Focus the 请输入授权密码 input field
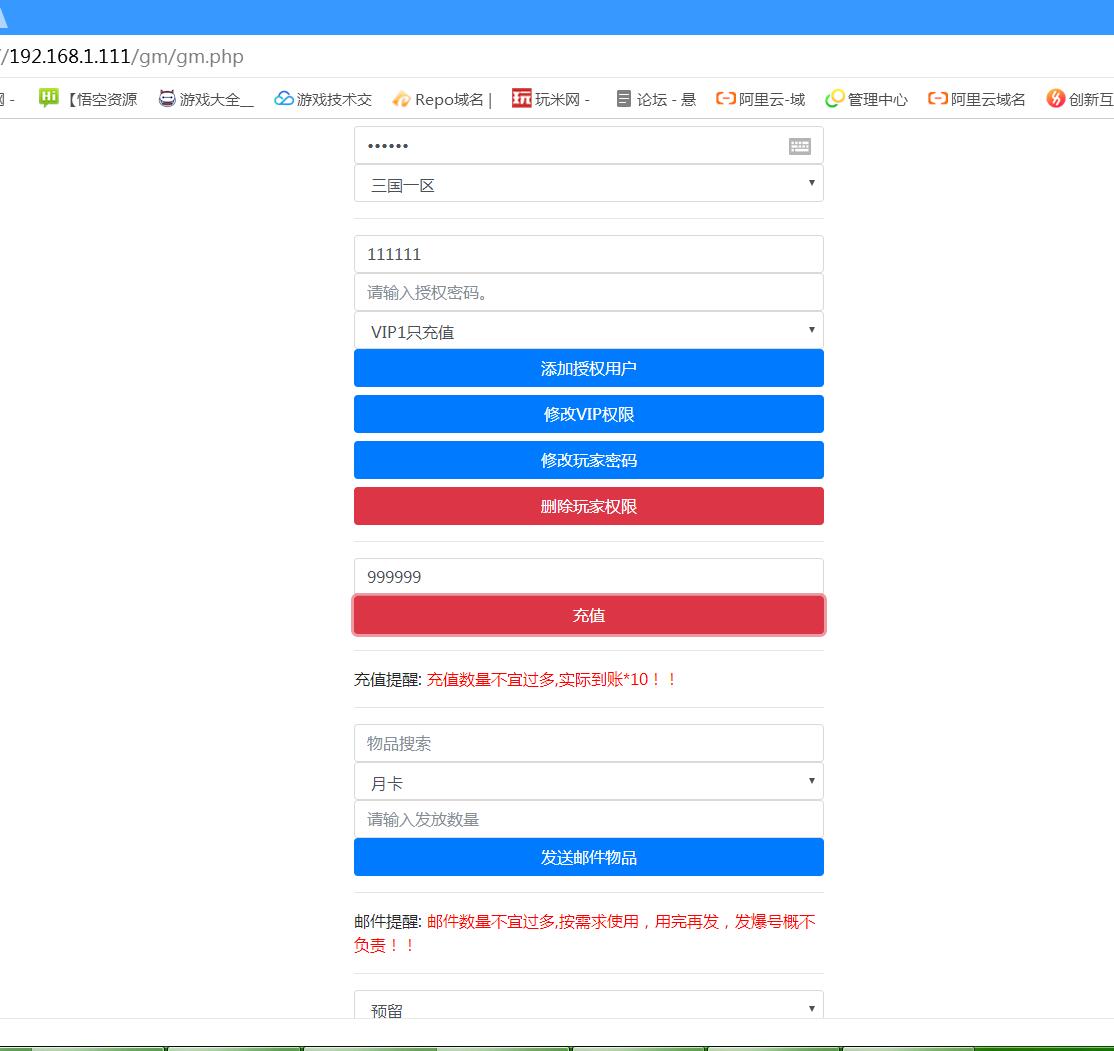The height and width of the screenshot is (1051, 1114). 589,292
